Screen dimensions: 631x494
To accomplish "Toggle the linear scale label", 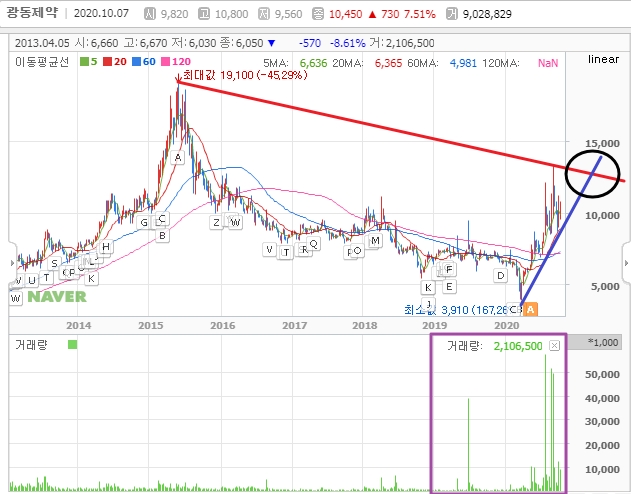I will coord(603,59).
